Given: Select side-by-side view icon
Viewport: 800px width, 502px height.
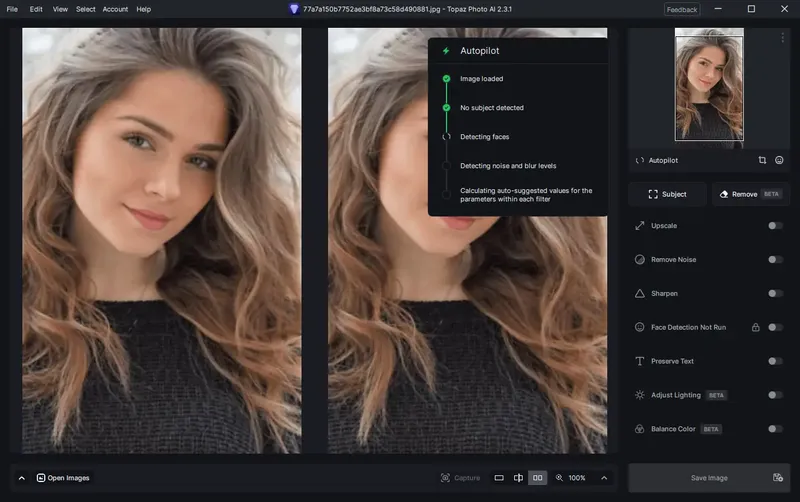Looking at the screenshot, I should tap(538, 478).
